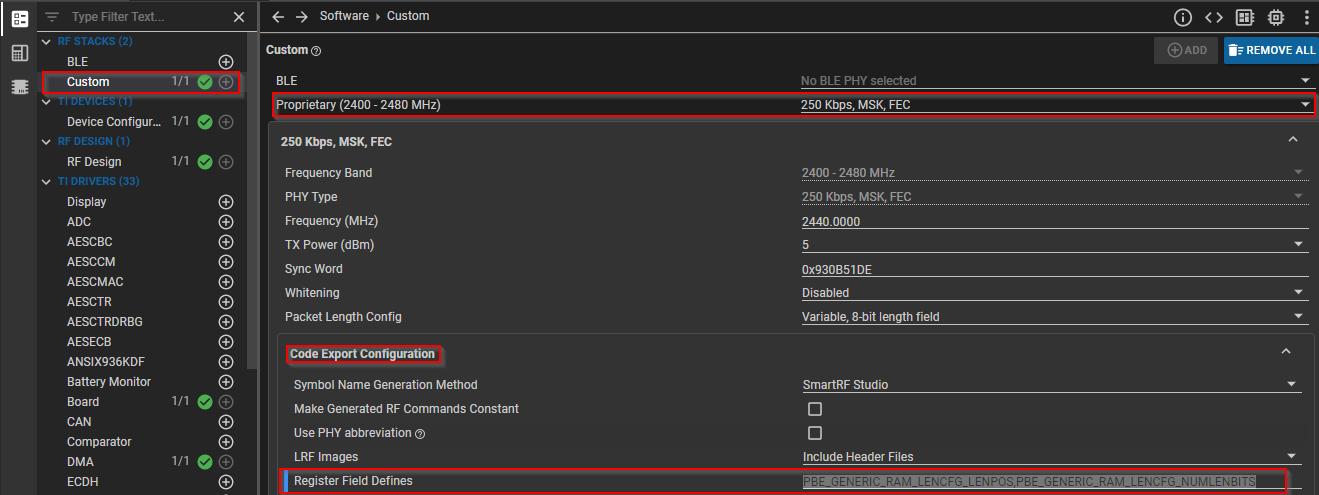1319x495 pixels.
Task: Open the configuration view sidebar icon
Action: tap(19, 19)
